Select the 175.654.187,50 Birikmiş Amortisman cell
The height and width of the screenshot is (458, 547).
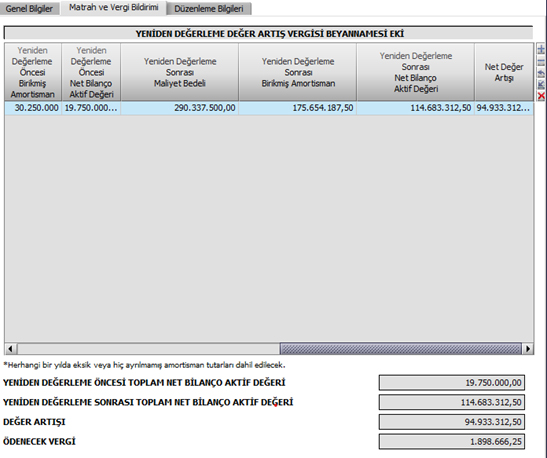point(298,108)
